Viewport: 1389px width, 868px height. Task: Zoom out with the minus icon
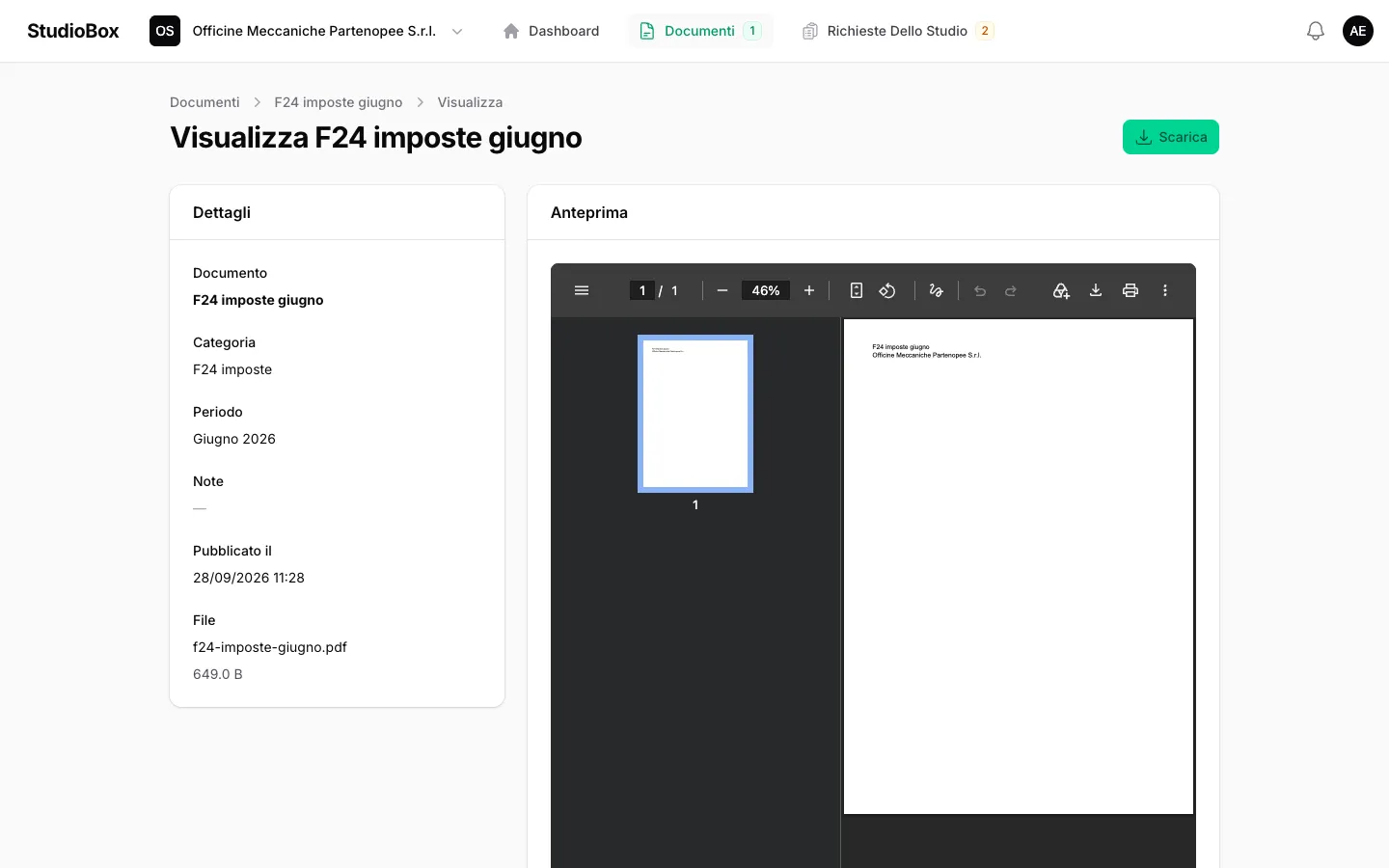(722, 290)
